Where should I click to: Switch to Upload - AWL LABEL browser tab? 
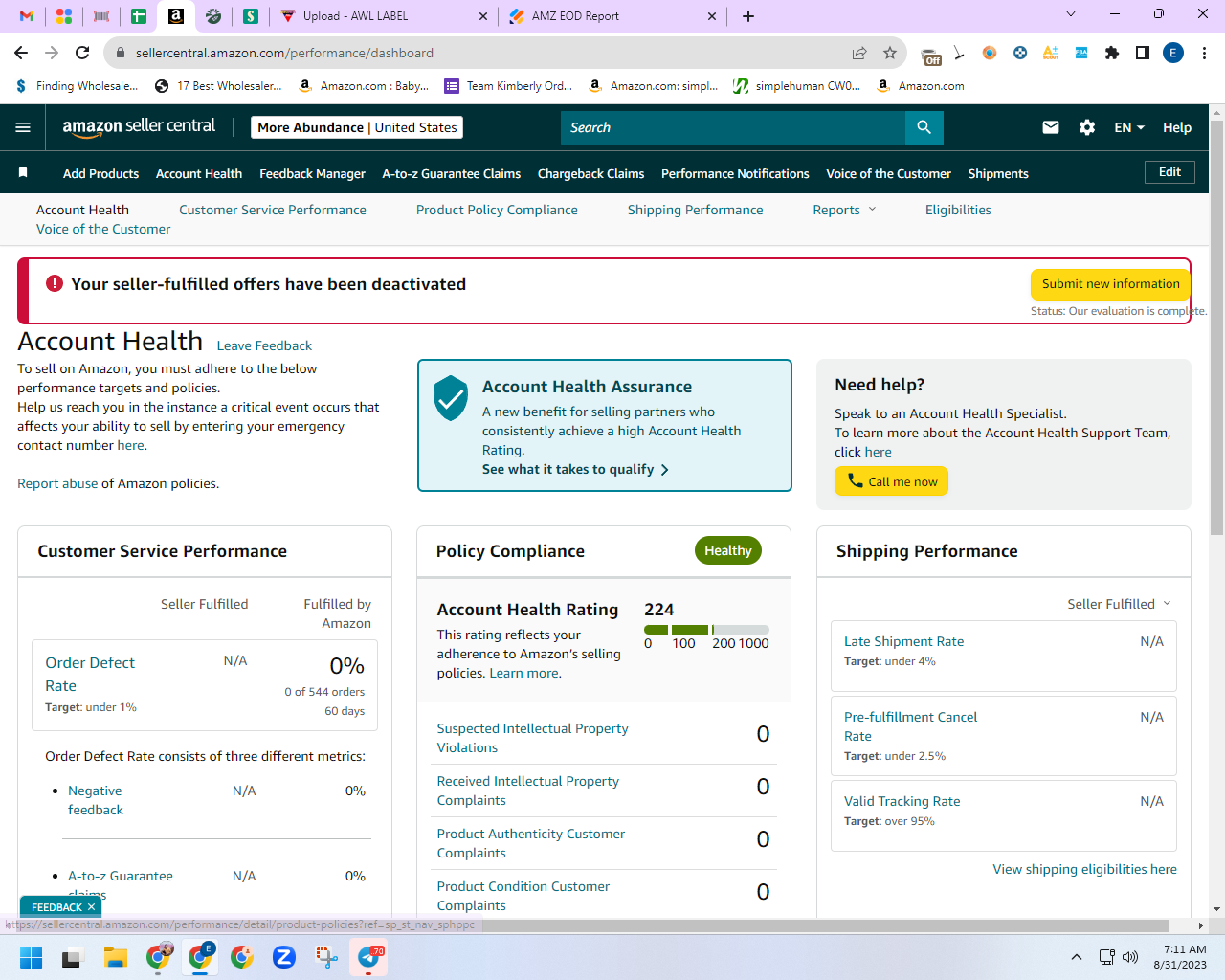[x=383, y=15]
